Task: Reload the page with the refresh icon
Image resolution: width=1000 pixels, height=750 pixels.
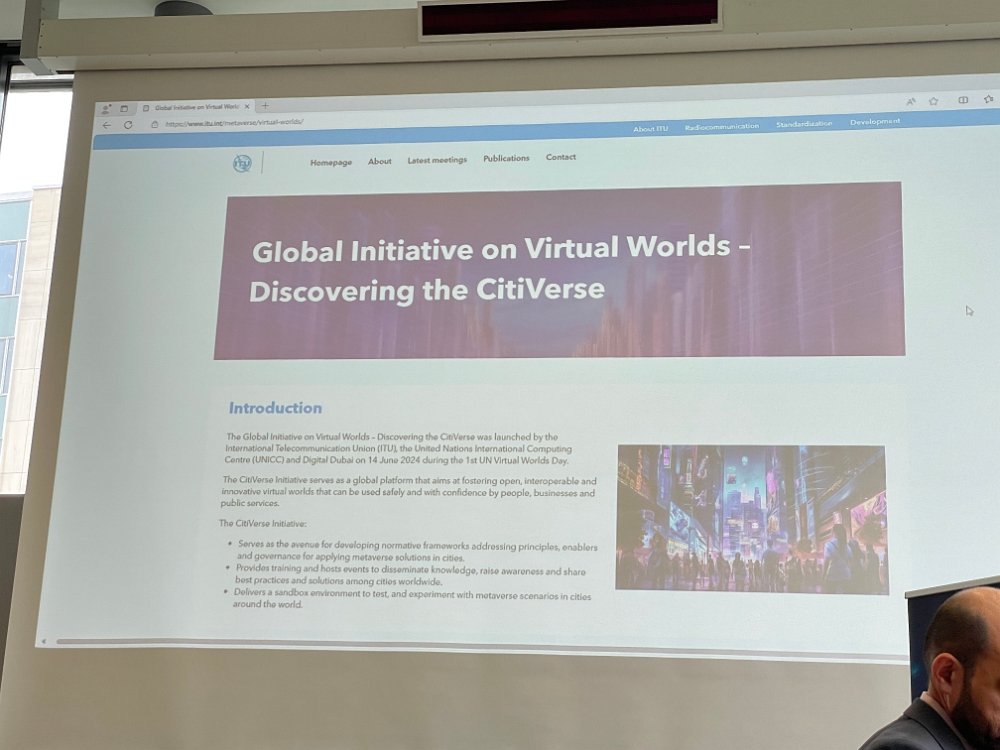Action: pos(128,125)
